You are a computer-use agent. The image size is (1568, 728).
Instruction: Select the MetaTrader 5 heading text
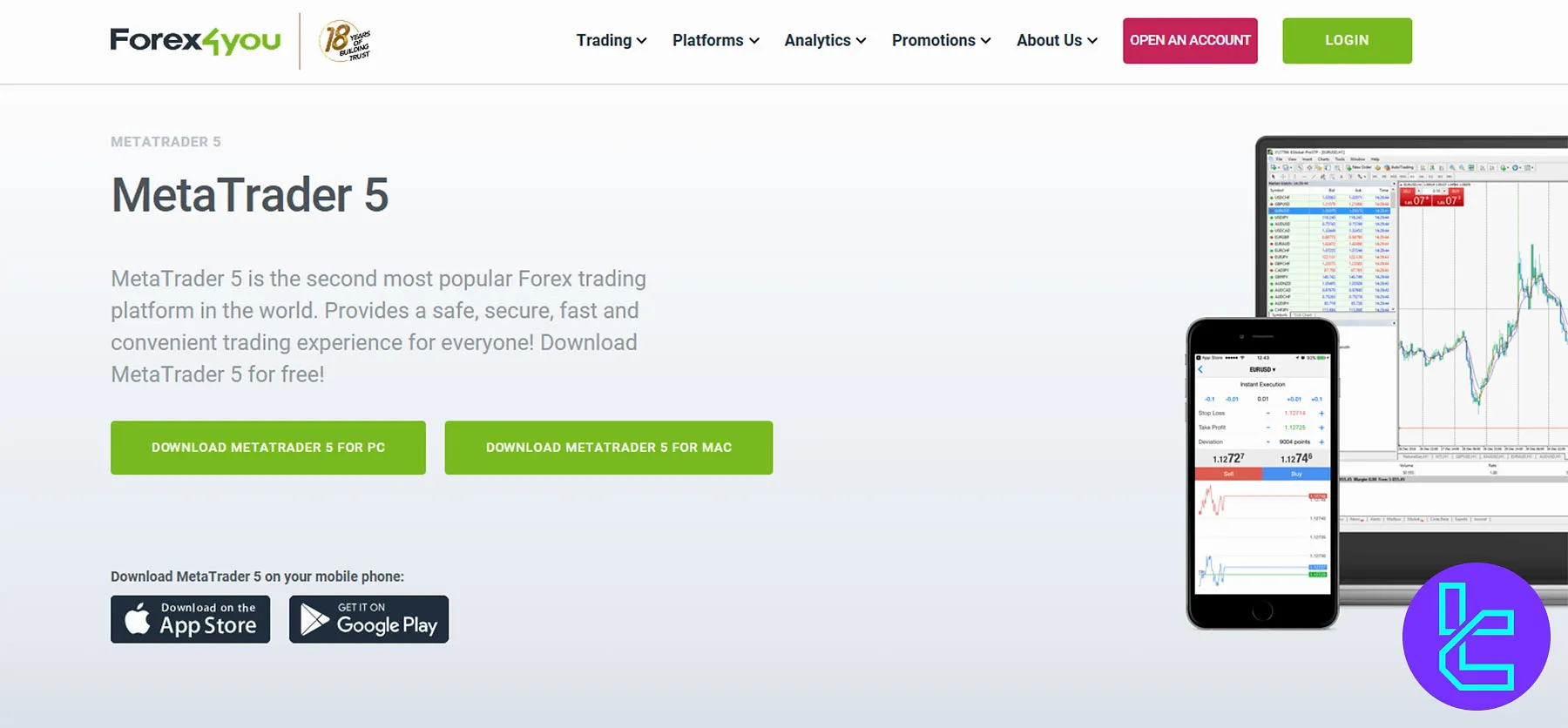[x=250, y=195]
